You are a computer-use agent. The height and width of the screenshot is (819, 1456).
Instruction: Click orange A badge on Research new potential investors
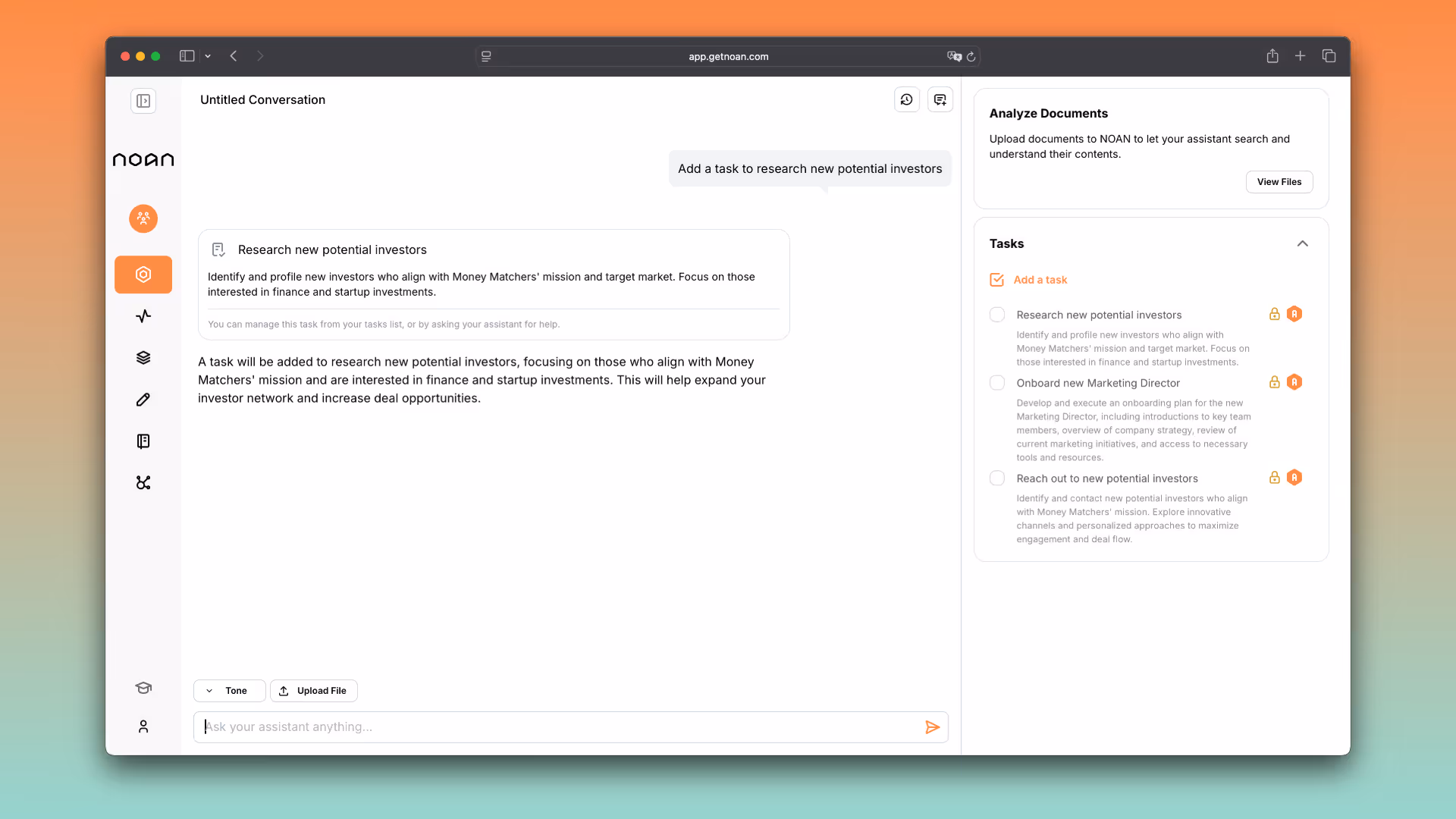[1294, 314]
